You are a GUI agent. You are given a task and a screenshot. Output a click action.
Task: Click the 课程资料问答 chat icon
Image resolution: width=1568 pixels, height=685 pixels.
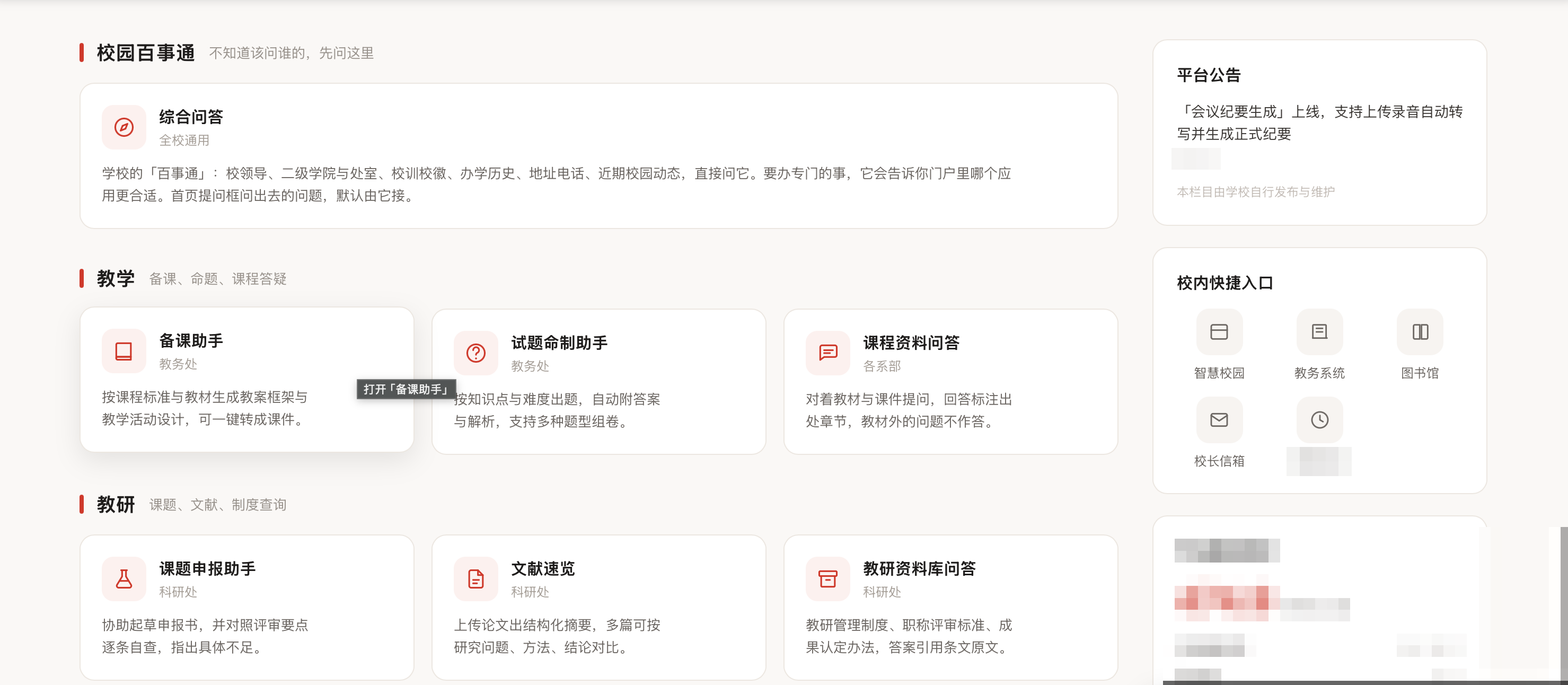[828, 353]
